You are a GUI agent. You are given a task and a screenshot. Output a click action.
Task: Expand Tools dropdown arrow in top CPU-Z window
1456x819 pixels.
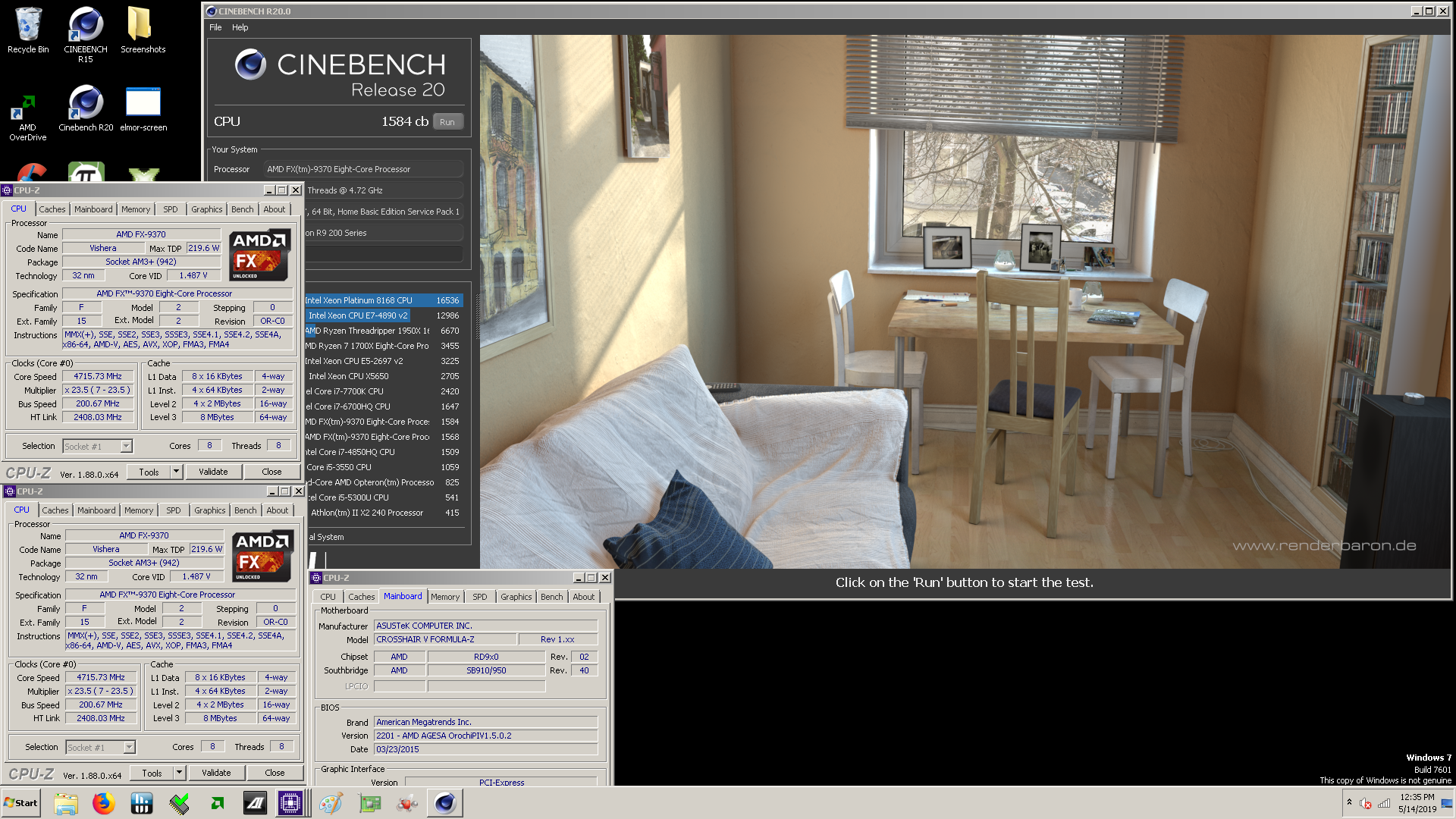(x=176, y=472)
